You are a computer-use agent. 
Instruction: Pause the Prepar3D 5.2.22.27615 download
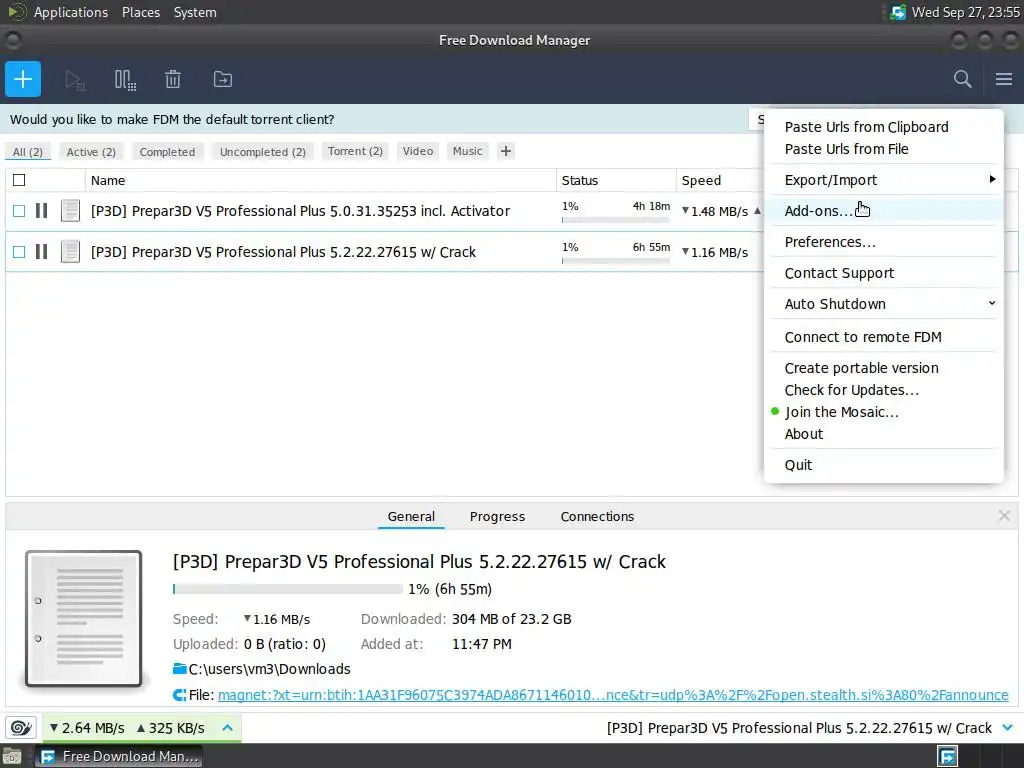point(41,251)
